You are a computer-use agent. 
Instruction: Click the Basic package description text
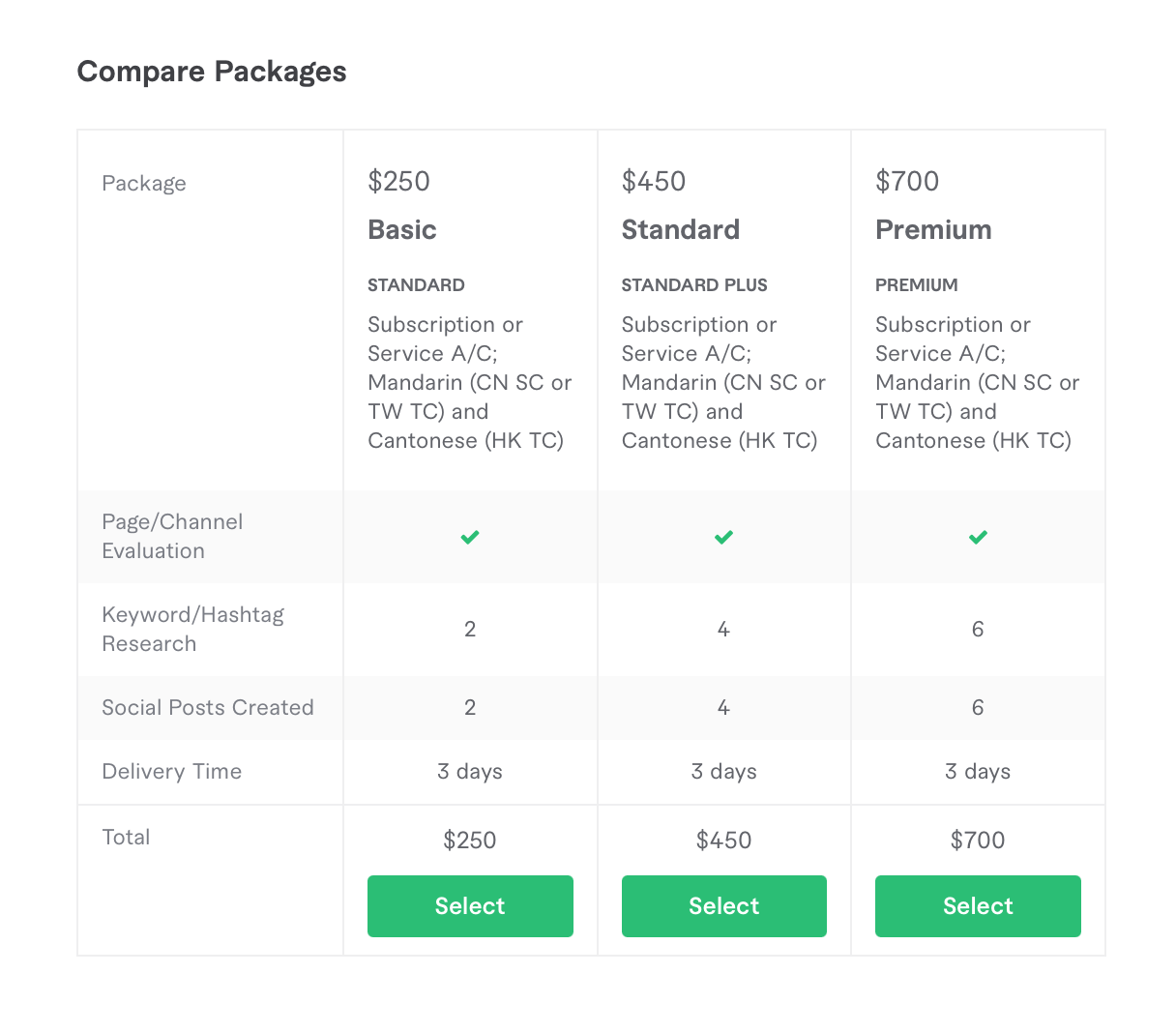pos(470,383)
